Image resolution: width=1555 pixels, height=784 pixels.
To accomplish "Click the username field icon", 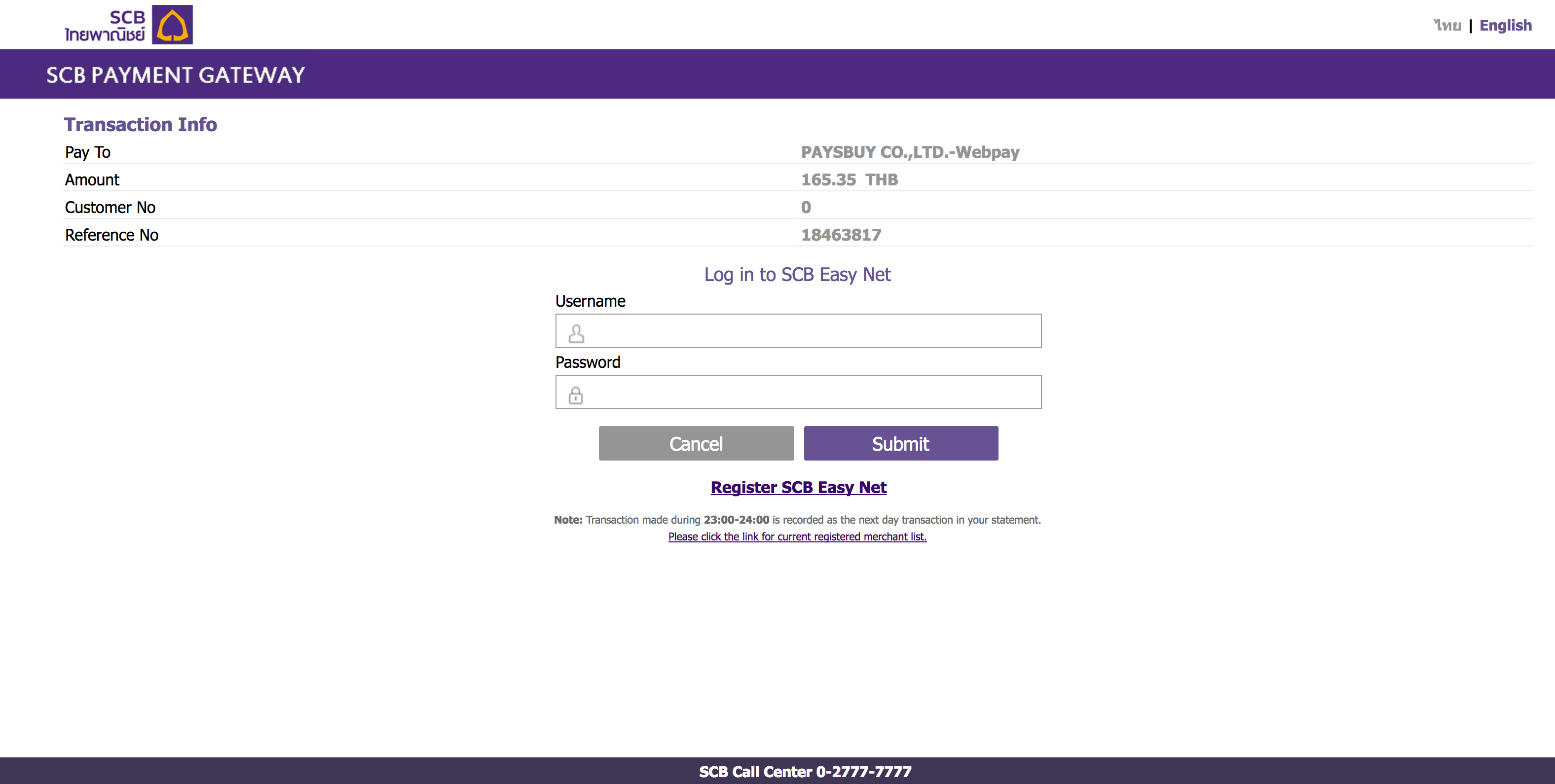I will [x=577, y=332].
